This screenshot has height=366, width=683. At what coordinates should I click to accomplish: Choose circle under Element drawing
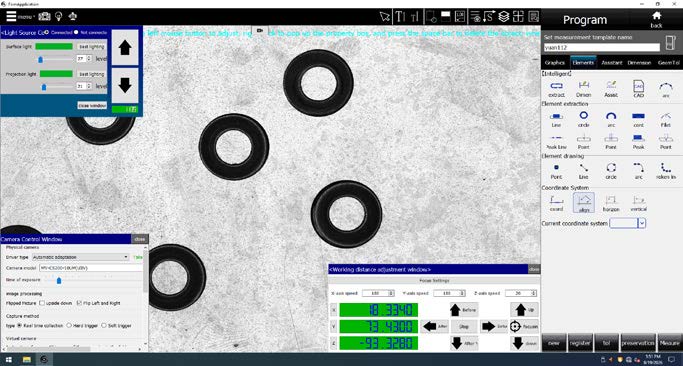611,171
